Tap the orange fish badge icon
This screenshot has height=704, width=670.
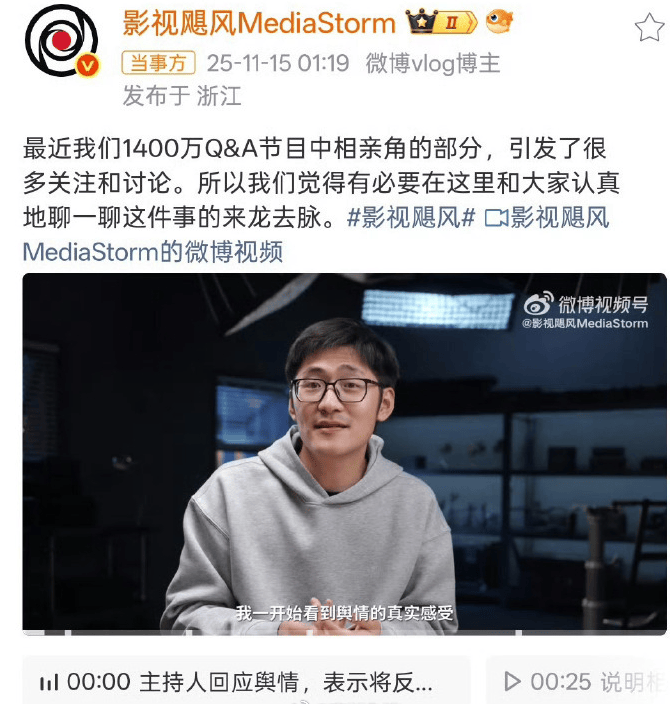click(499, 21)
